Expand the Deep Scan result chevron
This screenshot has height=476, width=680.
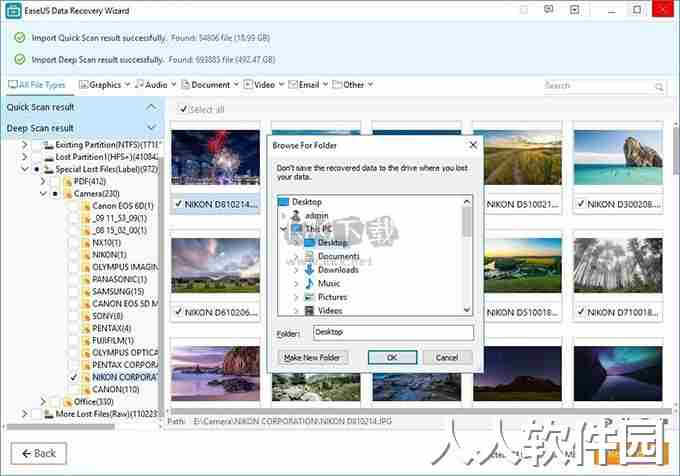[151, 127]
